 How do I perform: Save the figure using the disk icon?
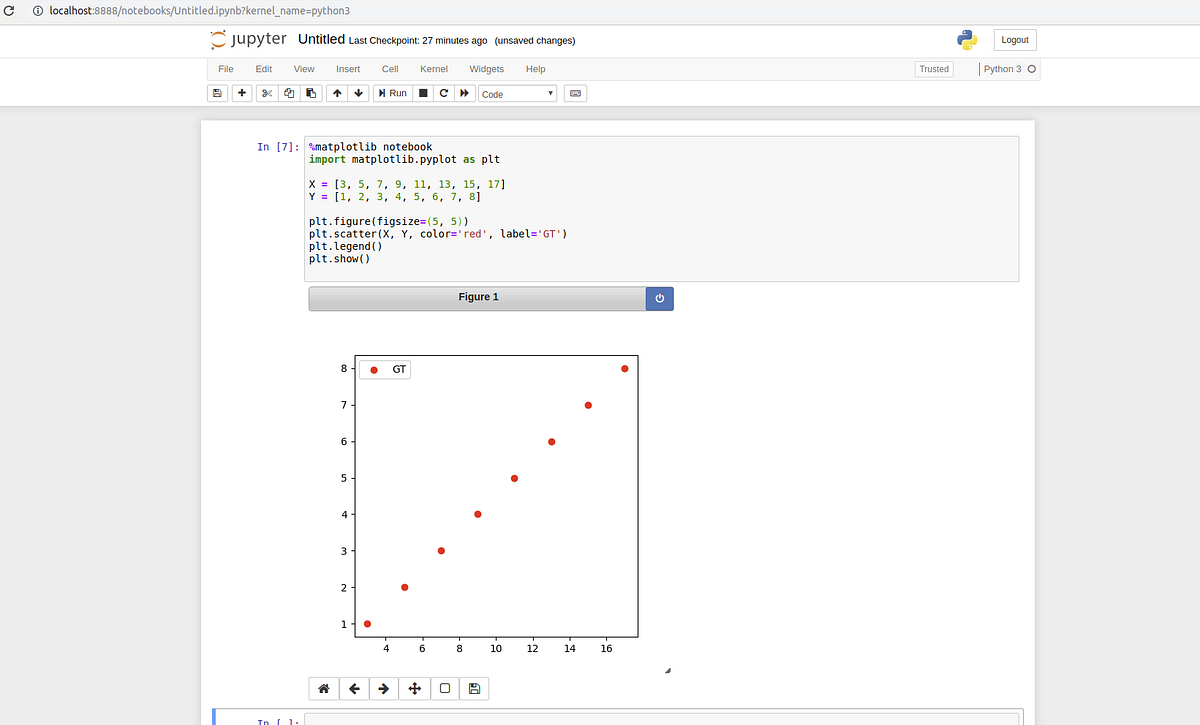pos(474,688)
